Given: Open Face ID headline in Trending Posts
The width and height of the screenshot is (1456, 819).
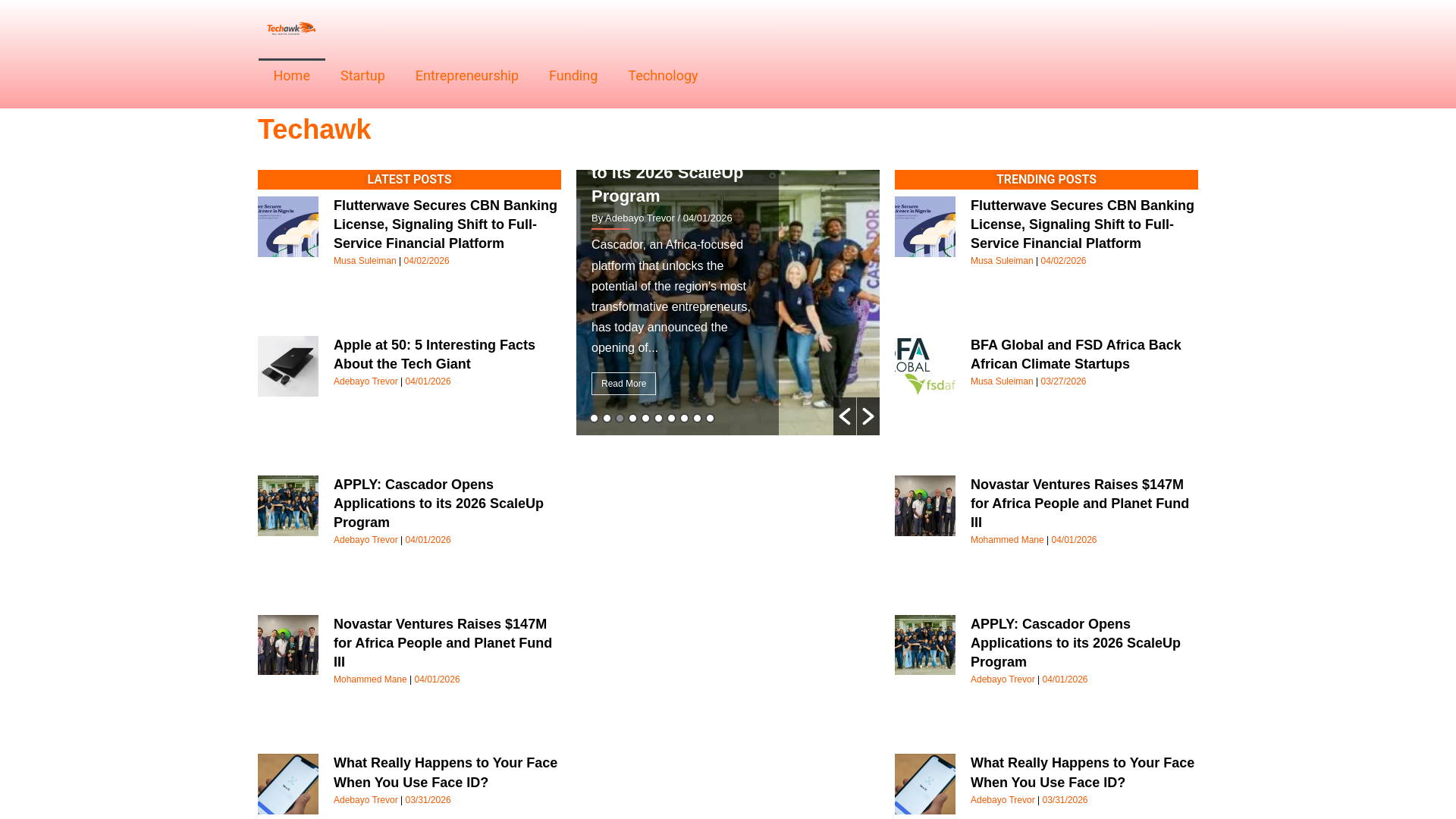Looking at the screenshot, I should (1082, 773).
